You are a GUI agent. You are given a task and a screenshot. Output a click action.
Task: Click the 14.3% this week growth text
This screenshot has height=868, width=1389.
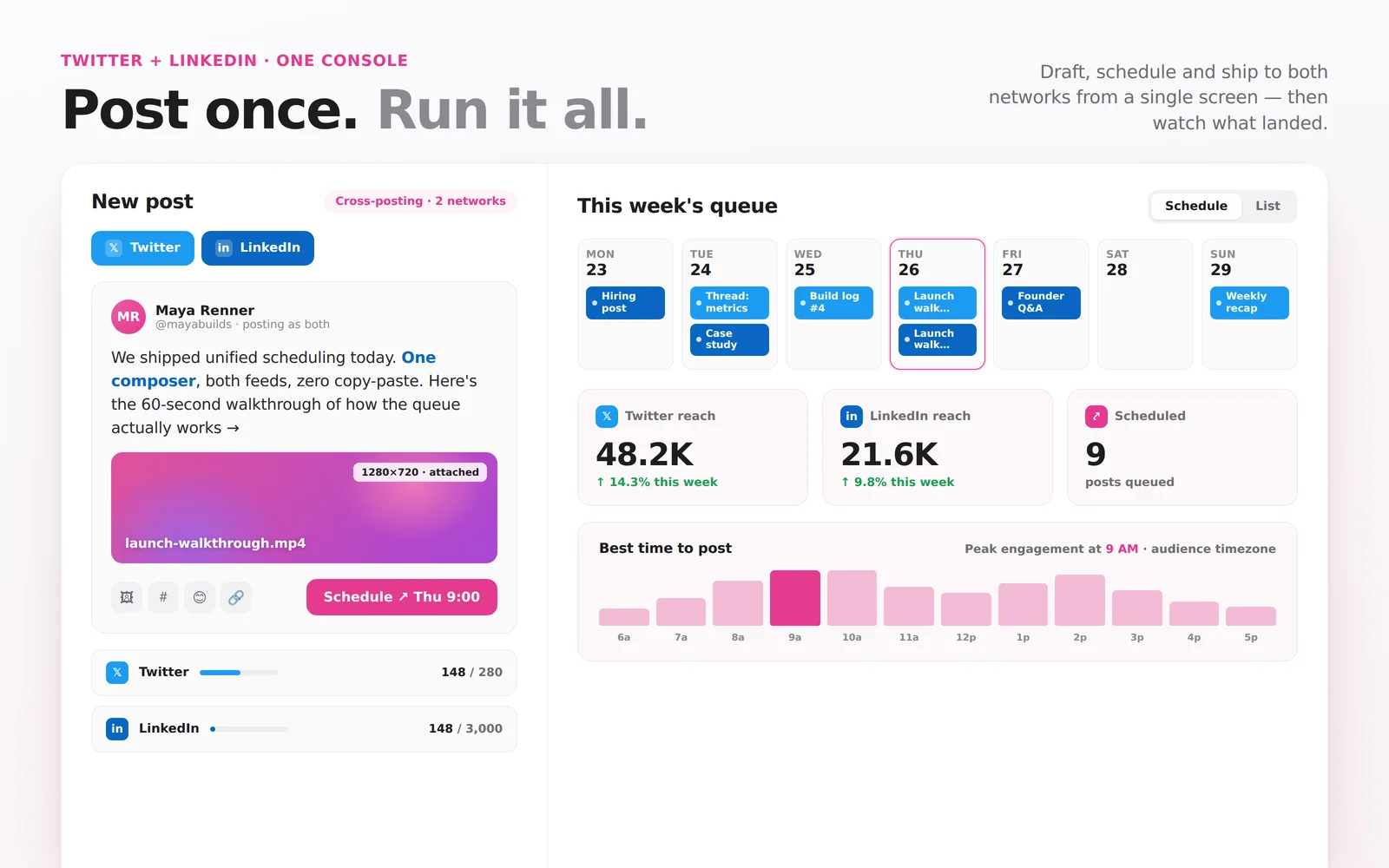coord(657,483)
